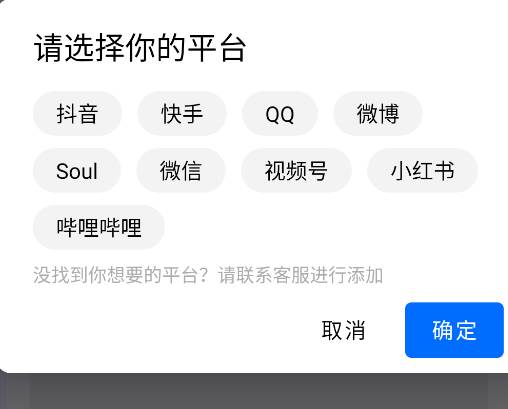This screenshot has height=409, width=508.
Task: Pick the 视频号 platform chip
Action: (x=296, y=171)
